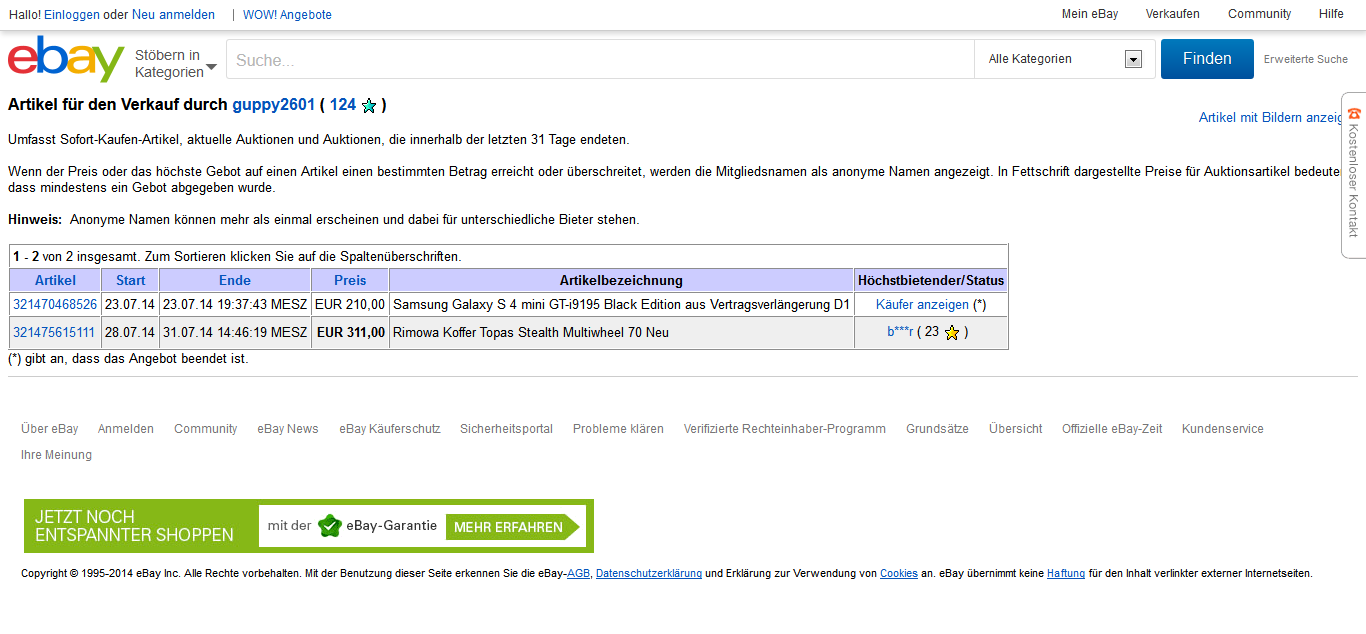Image resolution: width=1366 pixels, height=634 pixels.
Task: Click the star icon next to 124
Action: (x=369, y=105)
